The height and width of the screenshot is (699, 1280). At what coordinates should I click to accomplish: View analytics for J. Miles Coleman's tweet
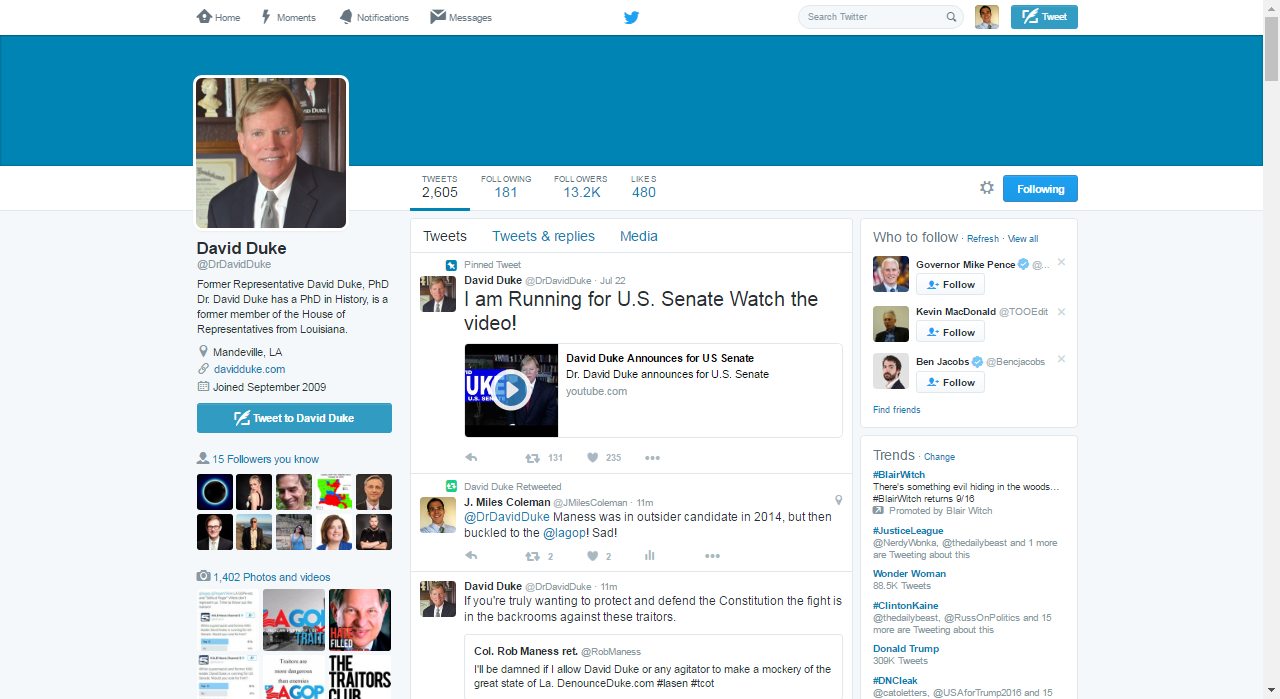click(x=650, y=556)
